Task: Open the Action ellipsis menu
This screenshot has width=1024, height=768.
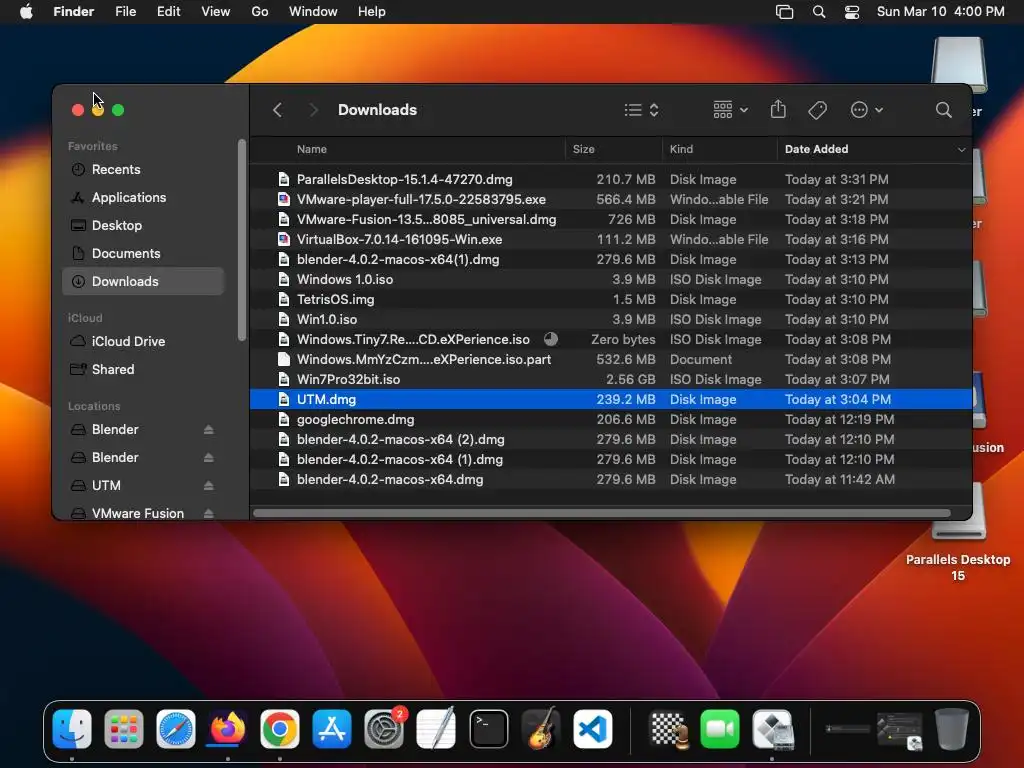Action: (867, 110)
